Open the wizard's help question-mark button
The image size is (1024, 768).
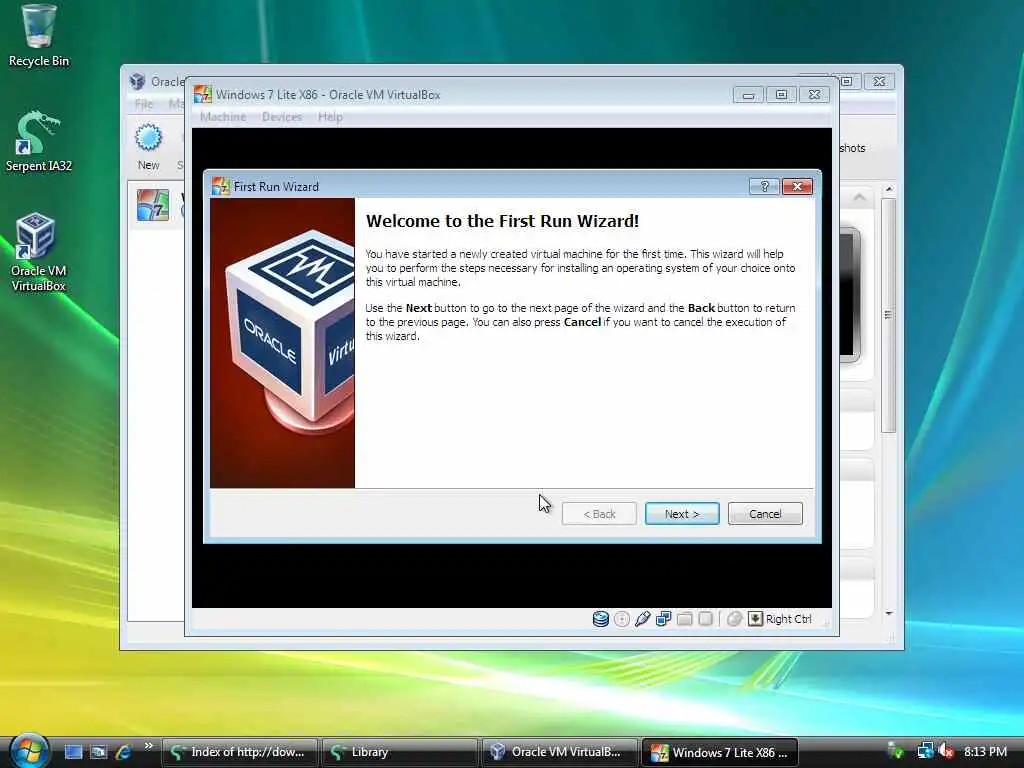764,187
